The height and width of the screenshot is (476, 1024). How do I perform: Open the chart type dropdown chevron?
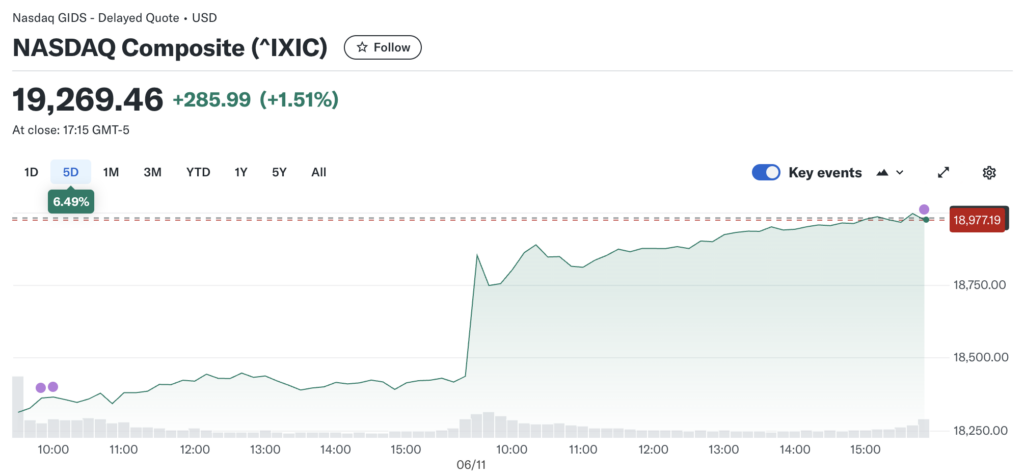point(900,172)
